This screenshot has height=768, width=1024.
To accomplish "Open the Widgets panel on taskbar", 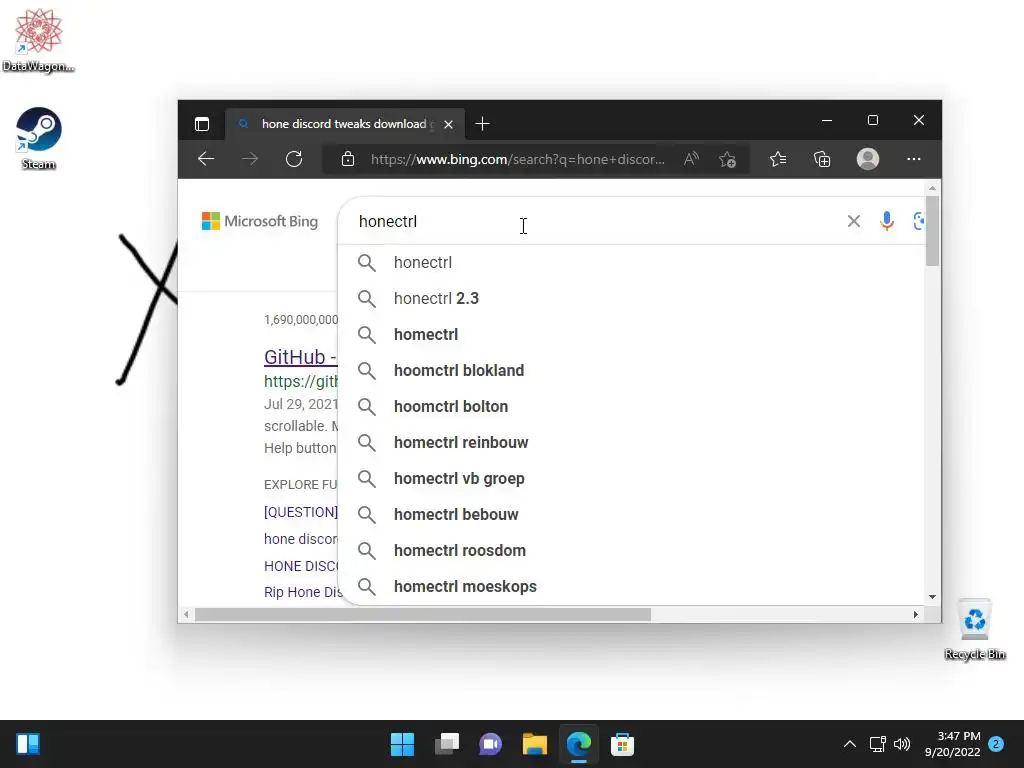I will (x=28, y=744).
